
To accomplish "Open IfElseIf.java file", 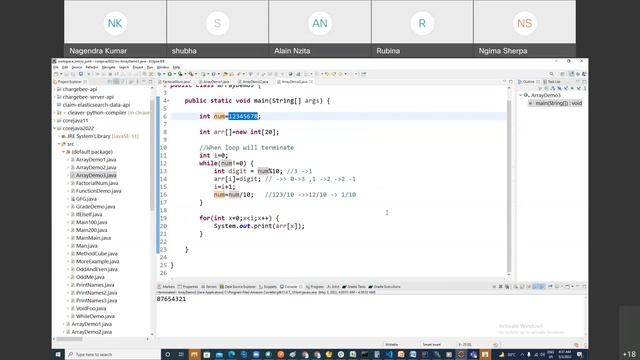I will [x=89, y=214].
